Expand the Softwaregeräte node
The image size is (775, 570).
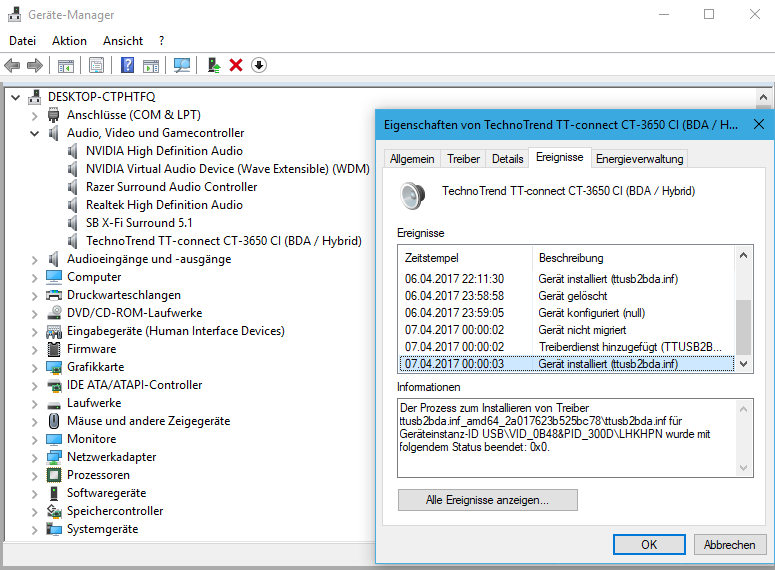tap(35, 494)
